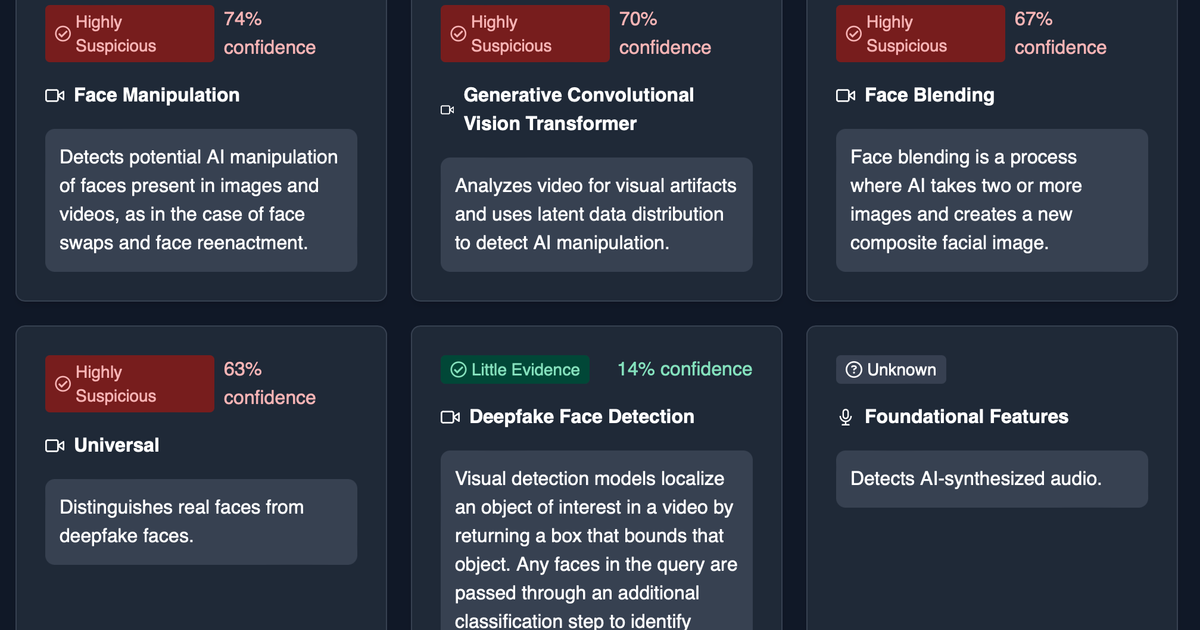Click the 74% confidence text
This screenshot has width=1200, height=630.
(x=269, y=33)
